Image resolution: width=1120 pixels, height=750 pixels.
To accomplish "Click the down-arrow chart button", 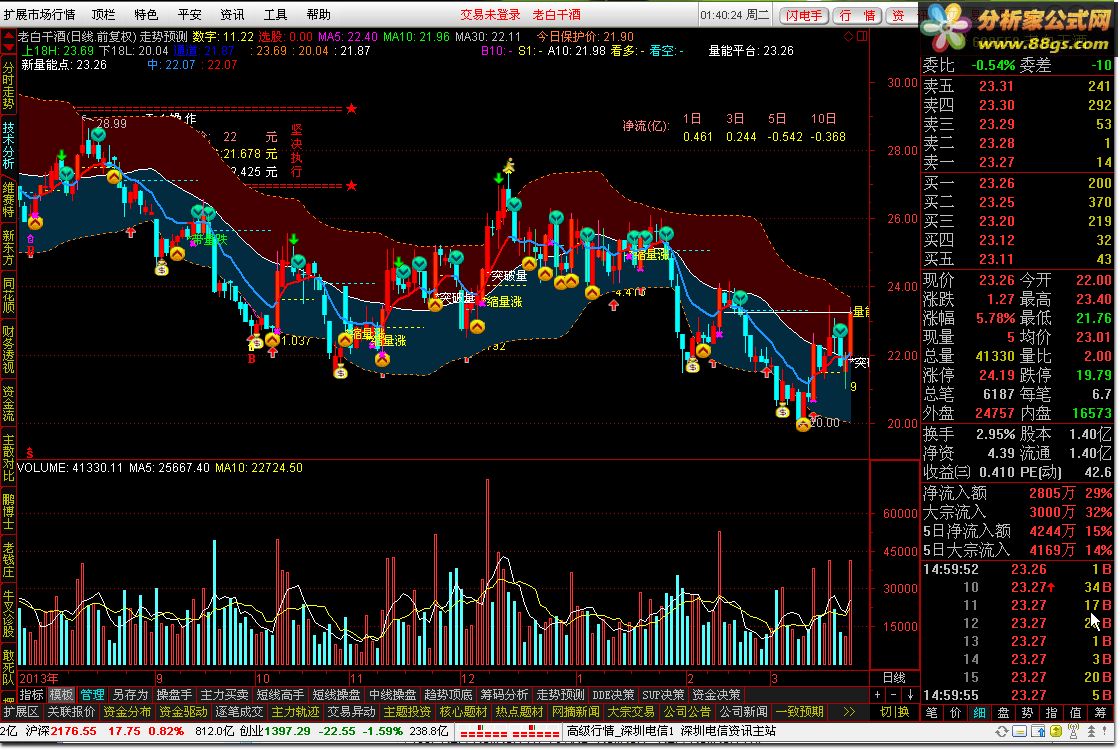I will [x=910, y=694].
